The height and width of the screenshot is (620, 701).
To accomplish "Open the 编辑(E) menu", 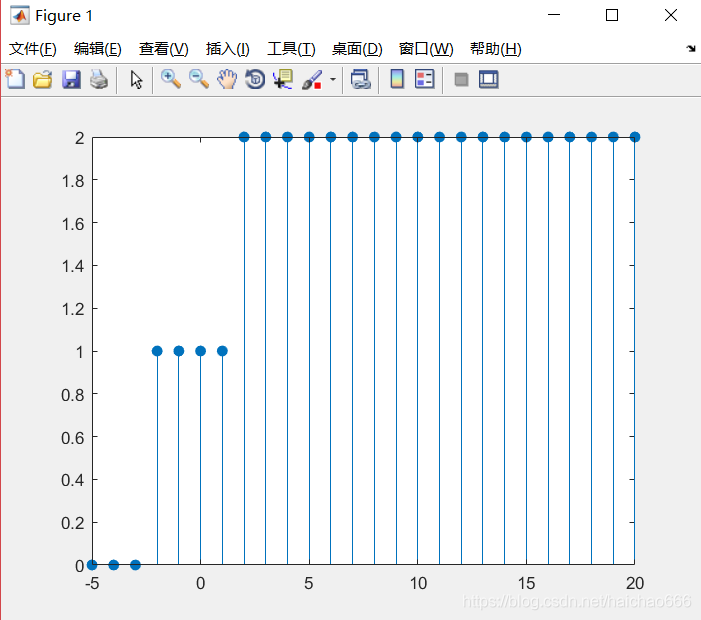I will [97, 49].
